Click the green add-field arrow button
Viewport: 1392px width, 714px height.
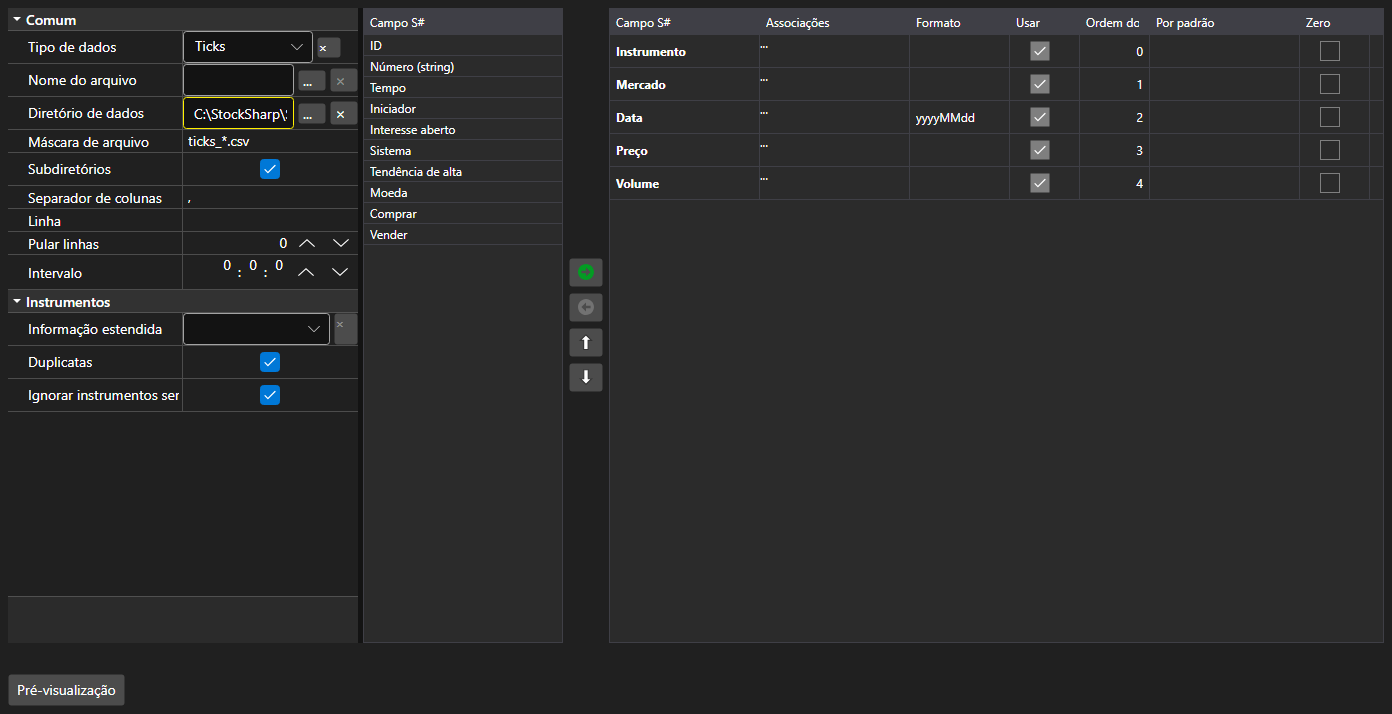coord(586,272)
